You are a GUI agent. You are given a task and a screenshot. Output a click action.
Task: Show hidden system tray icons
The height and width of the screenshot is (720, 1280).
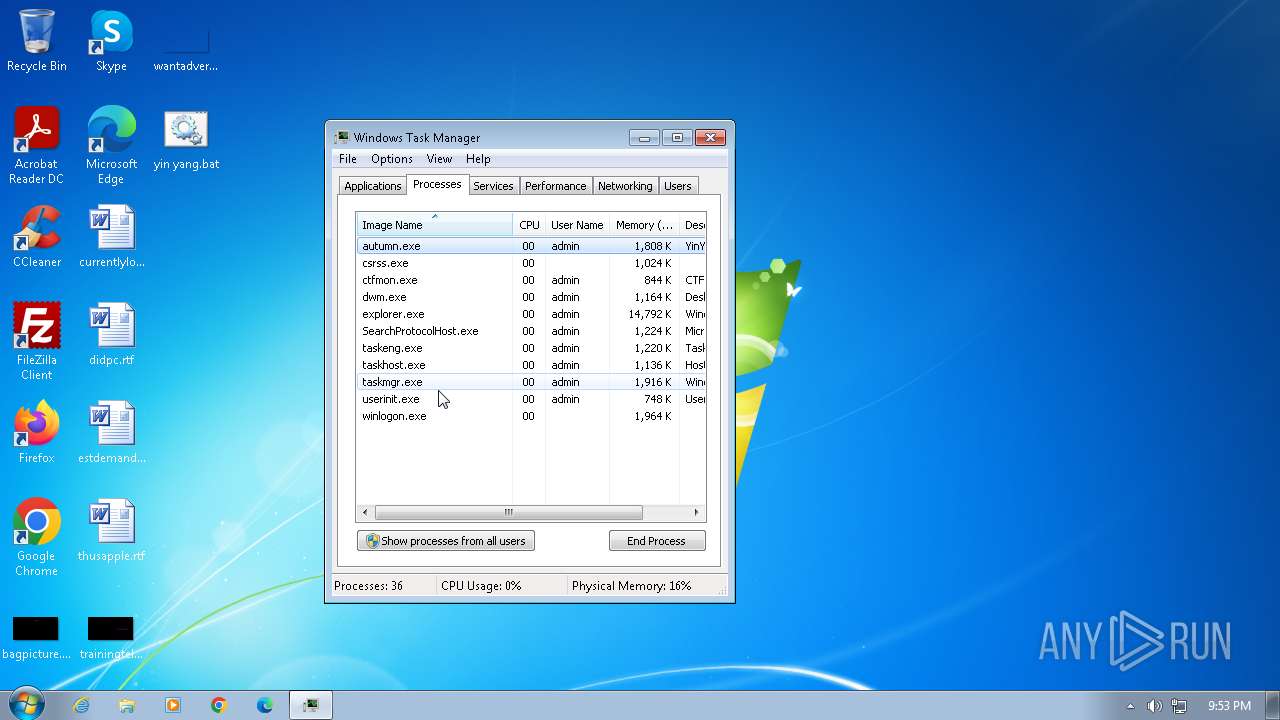click(1131, 706)
